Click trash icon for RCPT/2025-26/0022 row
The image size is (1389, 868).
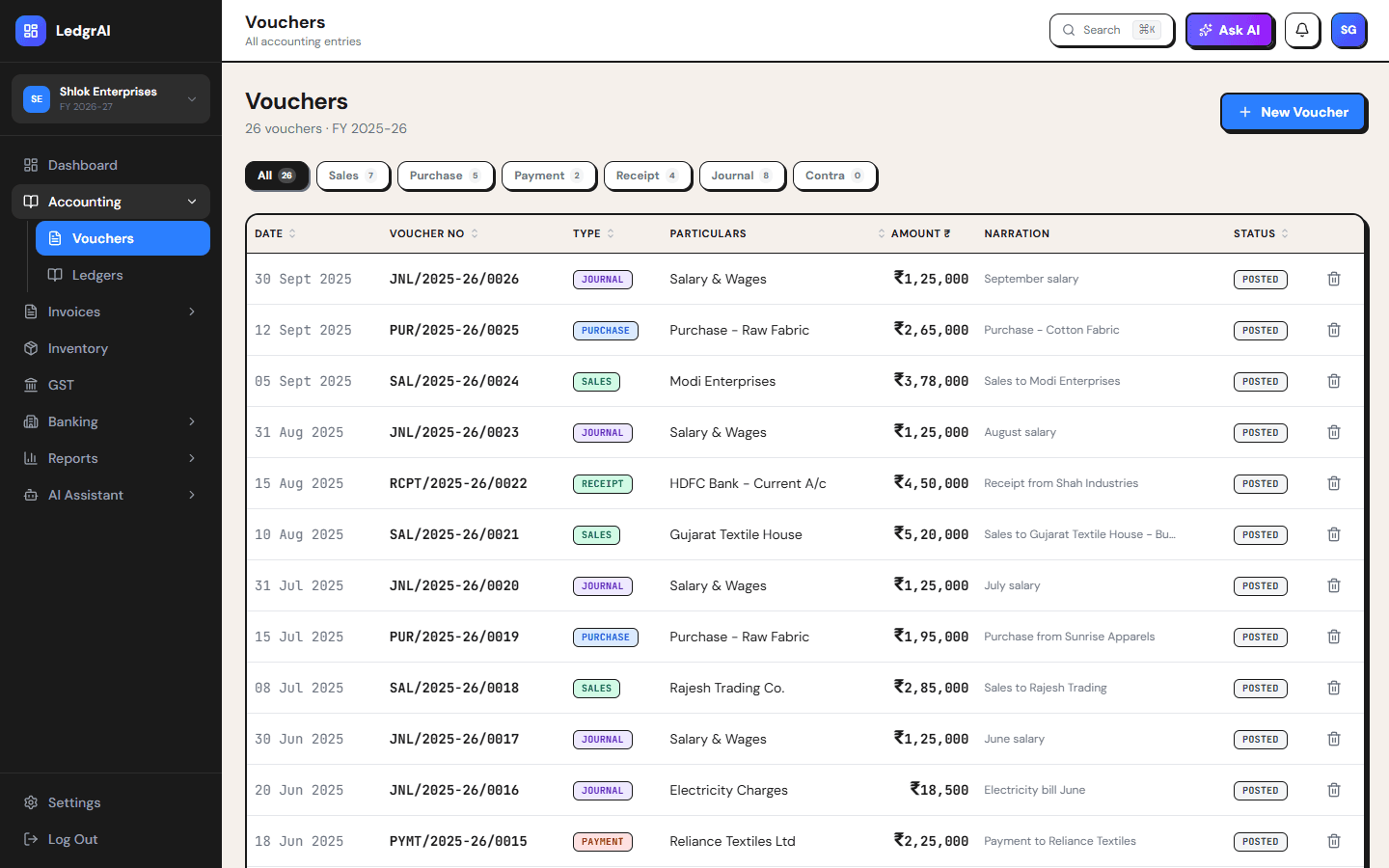click(x=1334, y=483)
